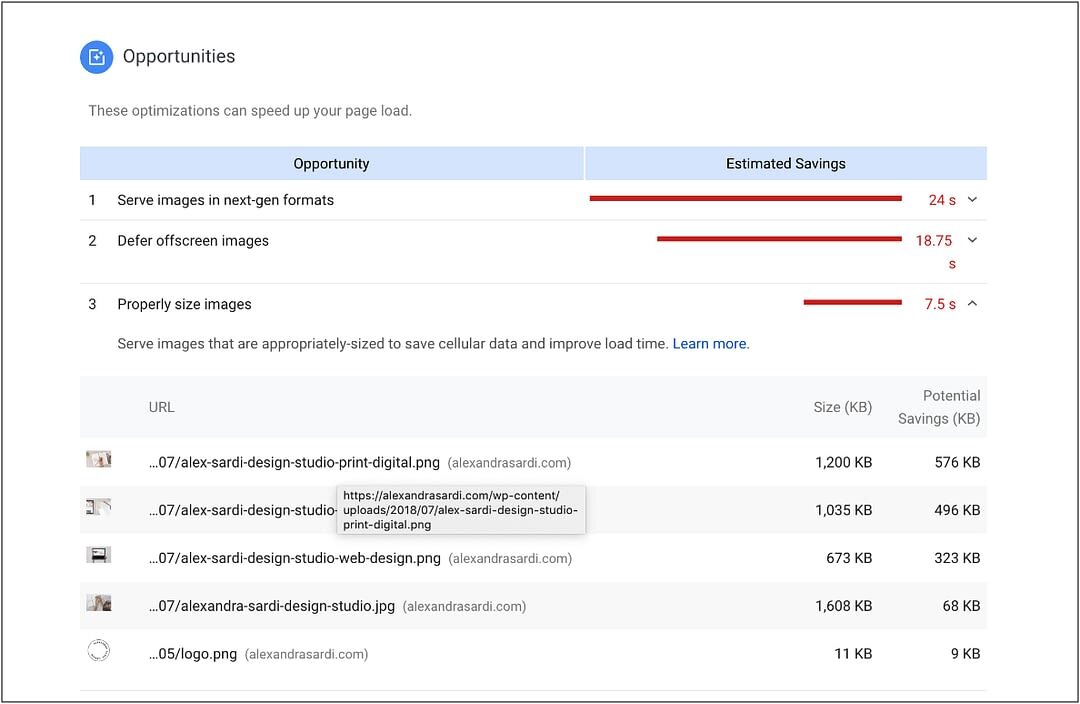This screenshot has width=1080, height=704.
Task: Click the Properly size images title
Action: tap(184, 304)
